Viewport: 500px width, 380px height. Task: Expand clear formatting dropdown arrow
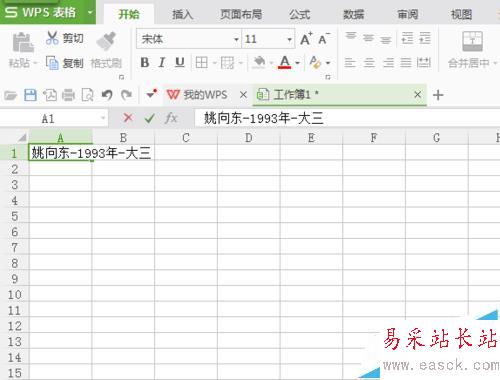328,62
